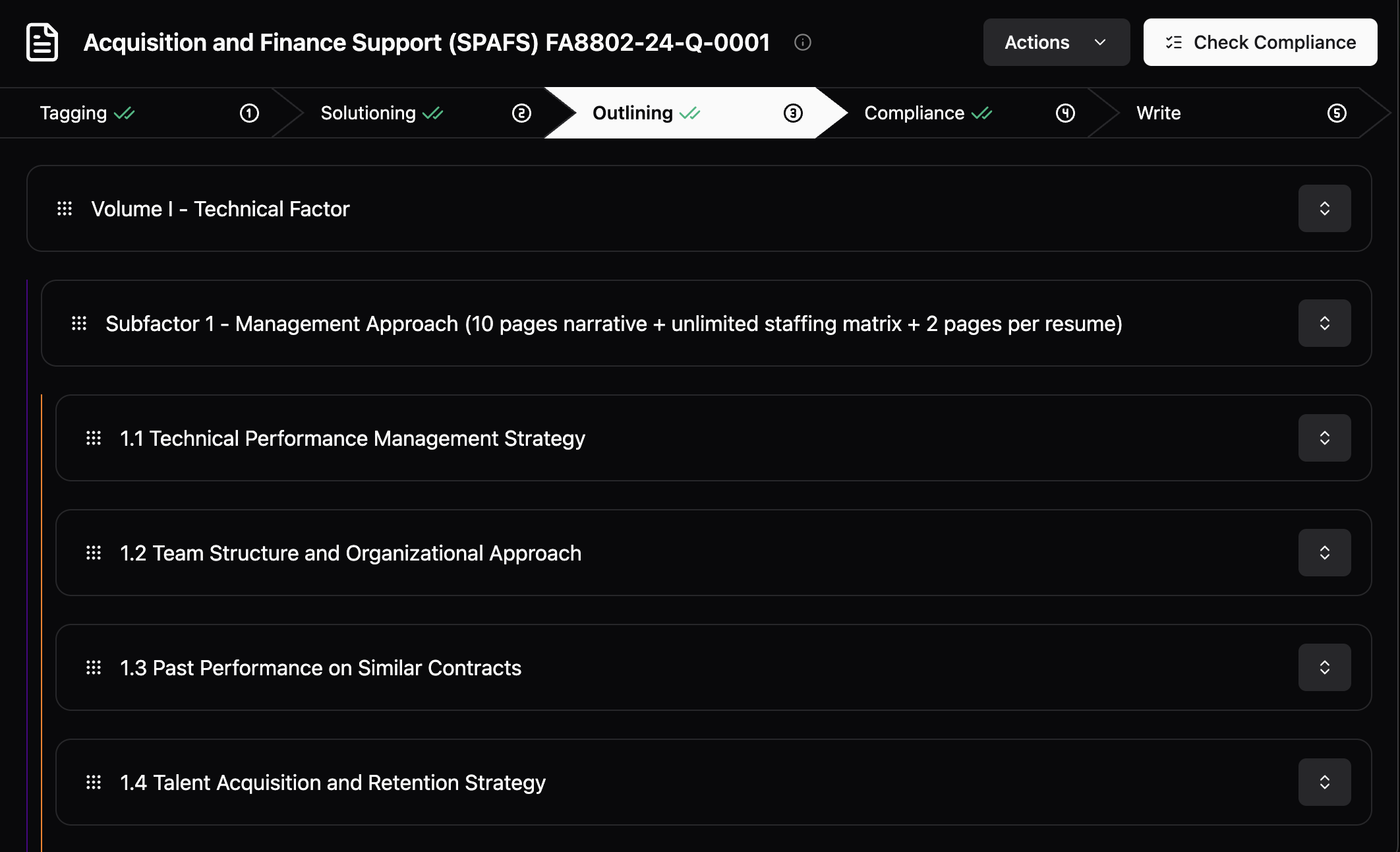Click the drag handle for Subfactor 1
This screenshot has width=1400, height=852.
coord(79,323)
